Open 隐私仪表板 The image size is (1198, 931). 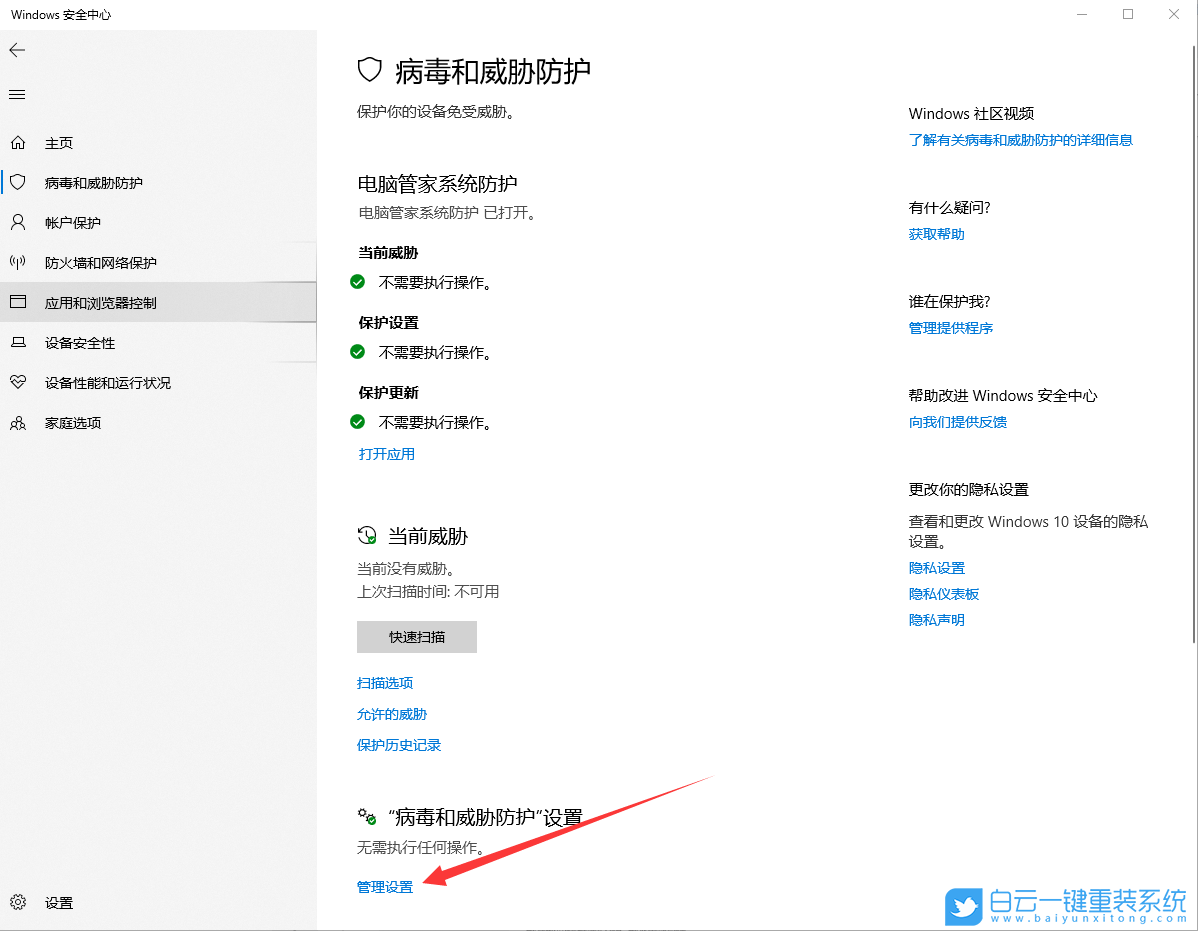tap(943, 593)
